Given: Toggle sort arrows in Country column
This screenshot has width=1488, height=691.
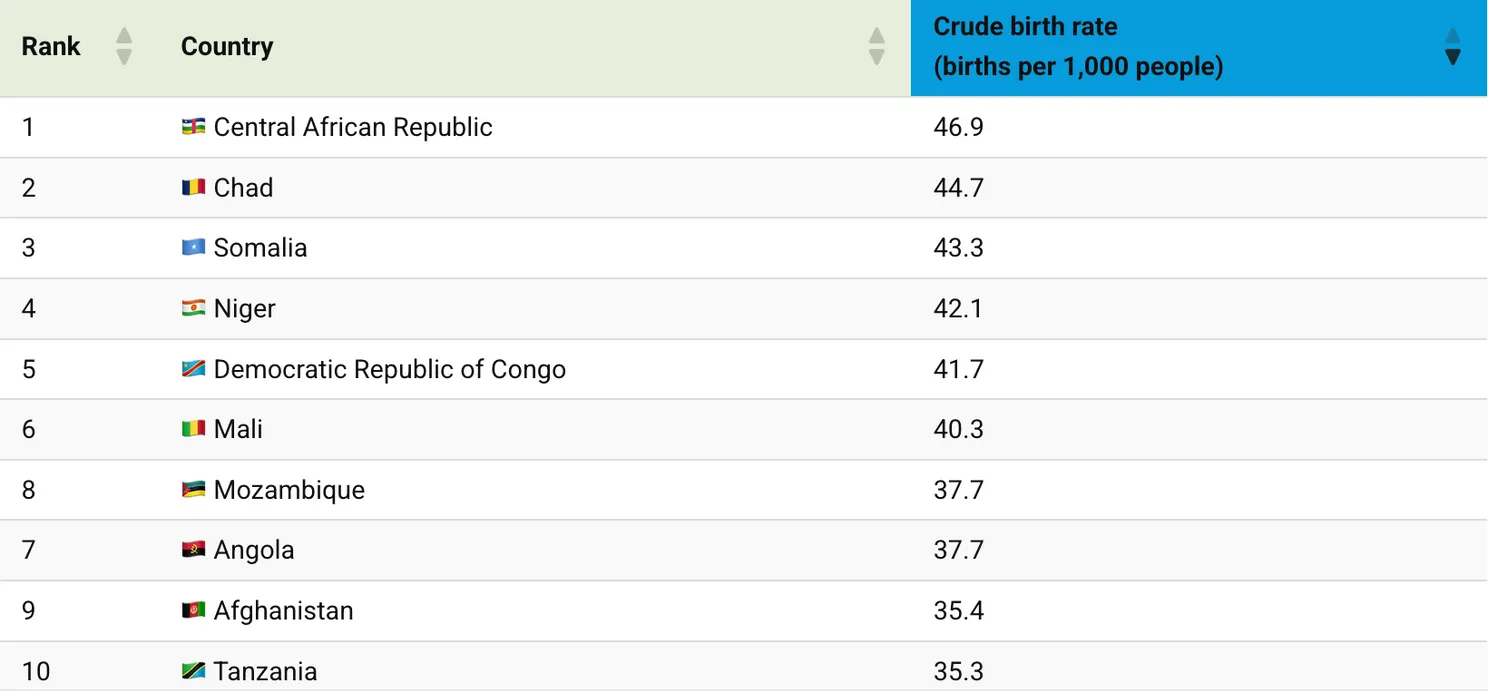Looking at the screenshot, I should pyautogui.click(x=876, y=46).
